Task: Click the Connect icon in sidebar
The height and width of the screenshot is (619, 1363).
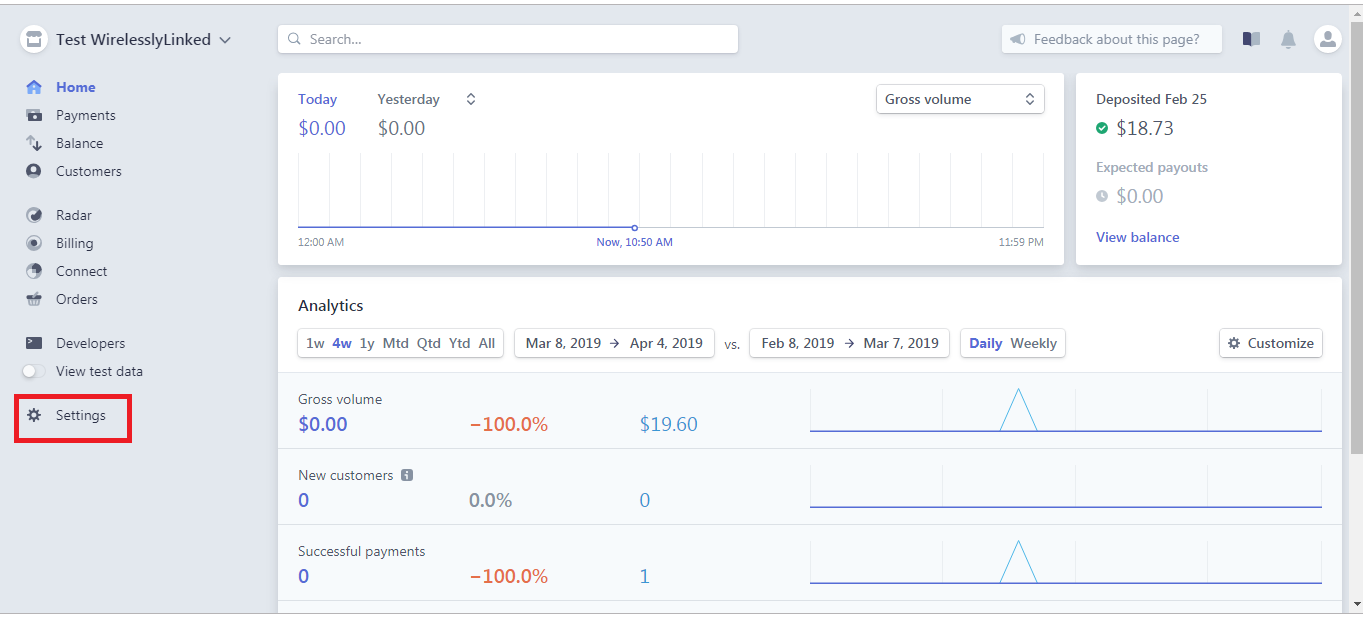Action: (x=34, y=271)
